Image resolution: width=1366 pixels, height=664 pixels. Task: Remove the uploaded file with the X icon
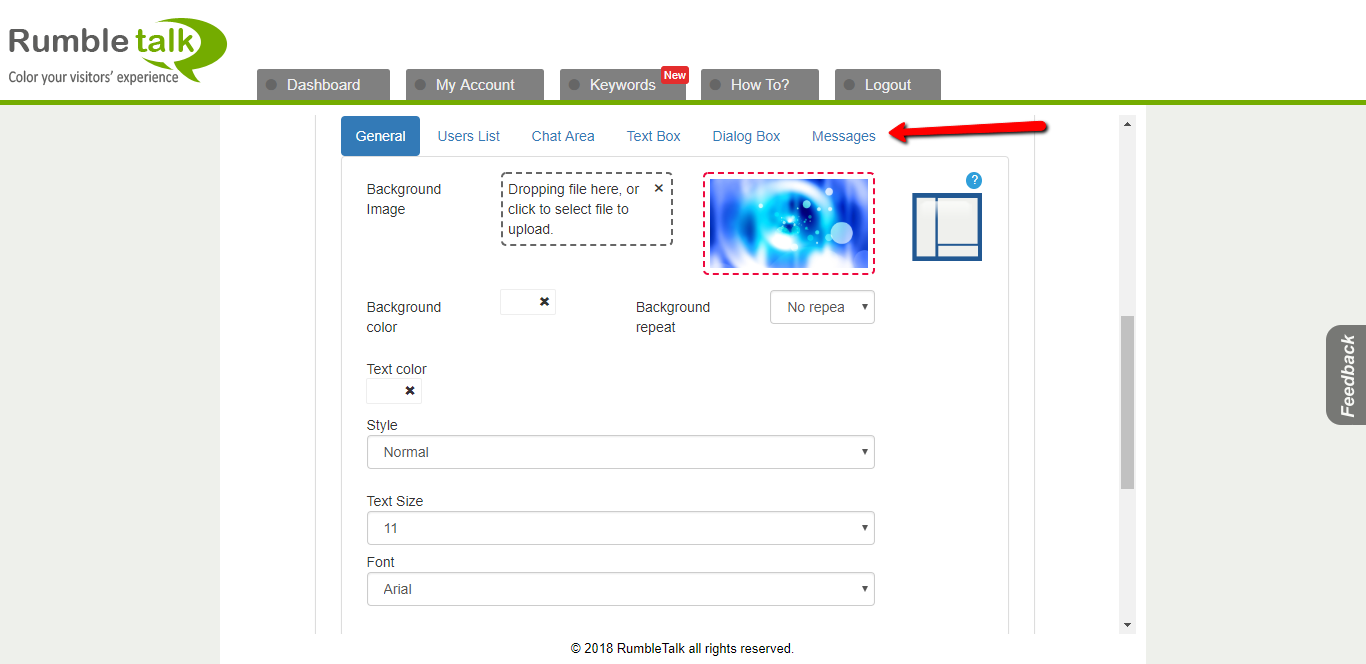tap(658, 188)
